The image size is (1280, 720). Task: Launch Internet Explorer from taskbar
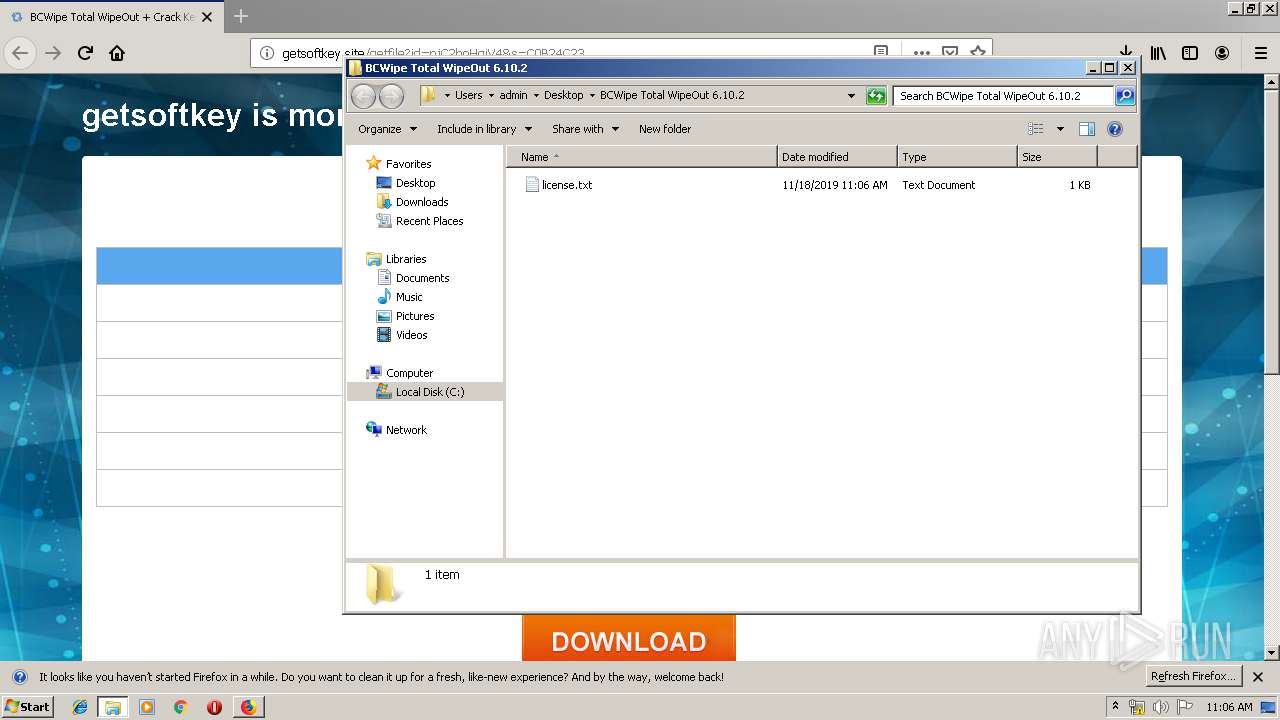(x=80, y=707)
